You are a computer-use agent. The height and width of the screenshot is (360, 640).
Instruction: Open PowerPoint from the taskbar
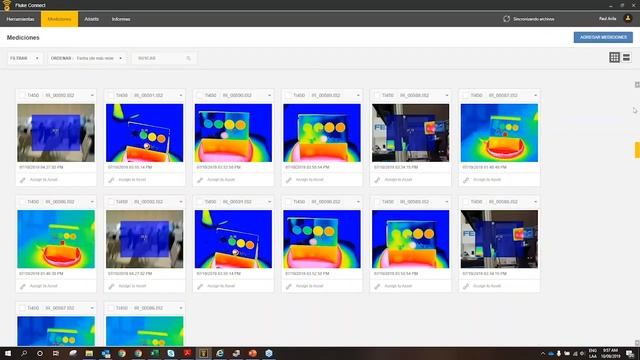tap(252, 353)
